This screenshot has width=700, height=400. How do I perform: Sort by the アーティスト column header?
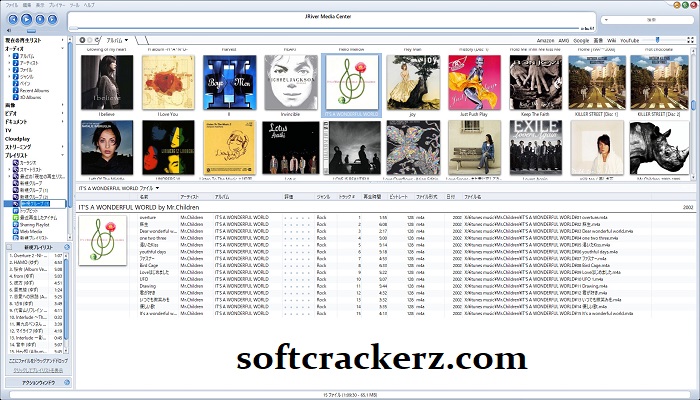click(x=190, y=197)
